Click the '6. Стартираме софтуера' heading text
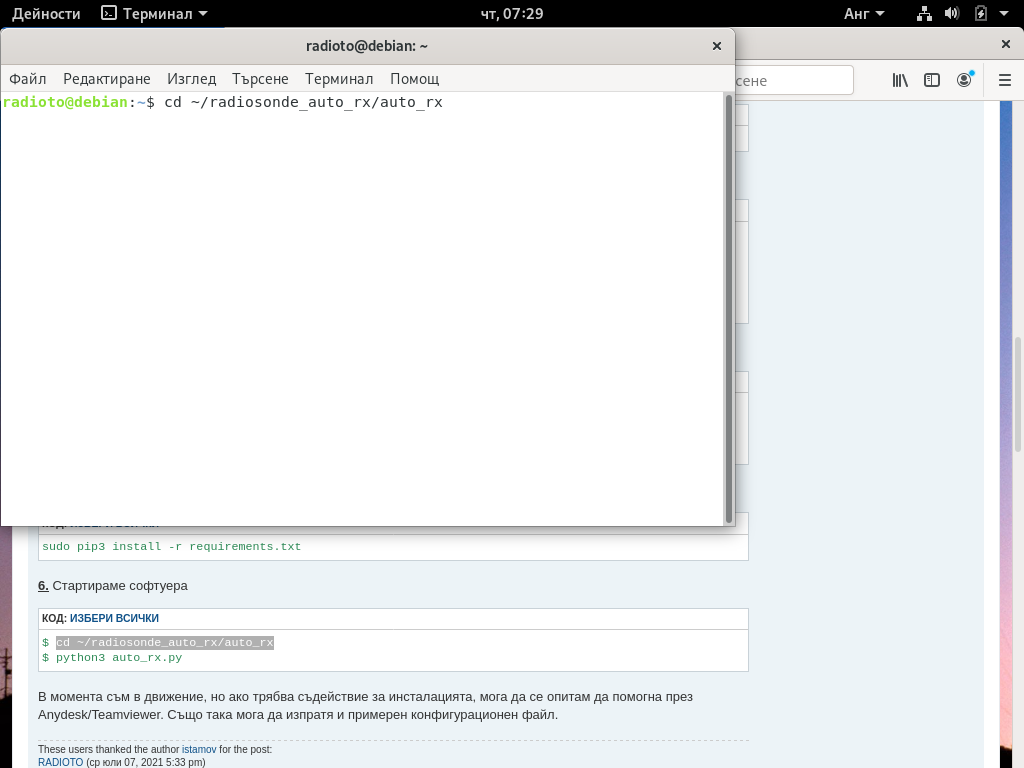1024x768 pixels. (x=113, y=586)
